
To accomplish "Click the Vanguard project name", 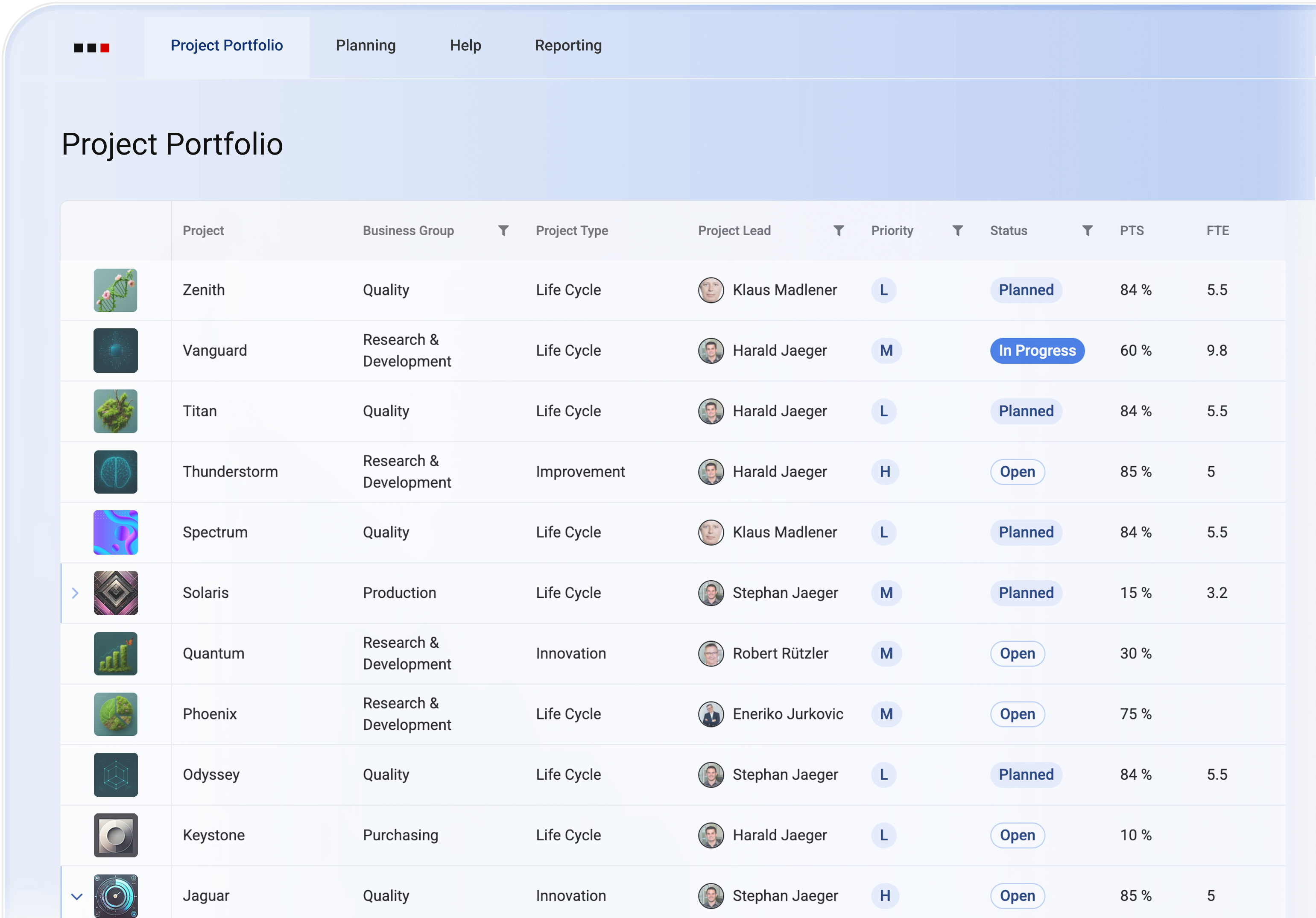I will (x=214, y=351).
